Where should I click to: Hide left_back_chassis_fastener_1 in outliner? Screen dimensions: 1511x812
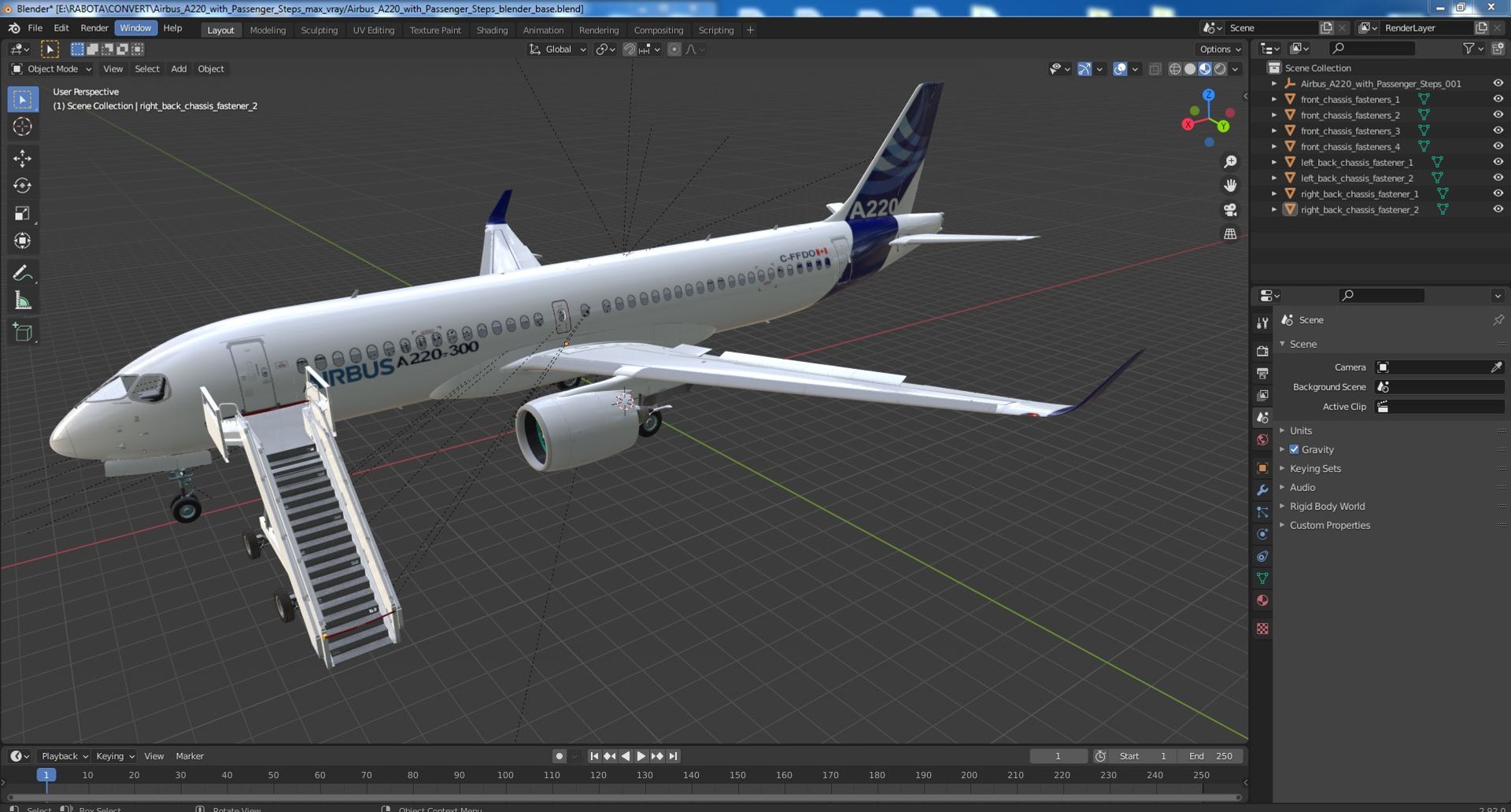[x=1498, y=162]
